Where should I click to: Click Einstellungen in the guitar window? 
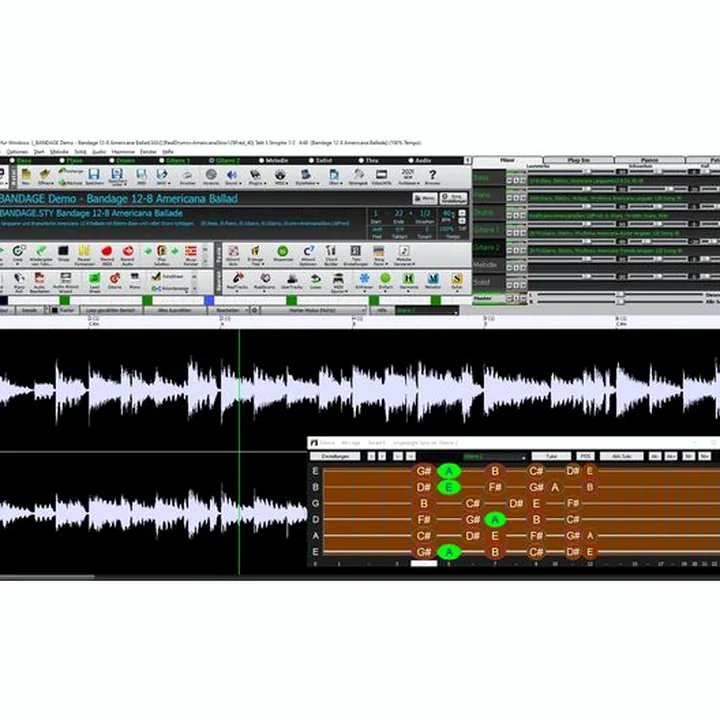coord(336,456)
